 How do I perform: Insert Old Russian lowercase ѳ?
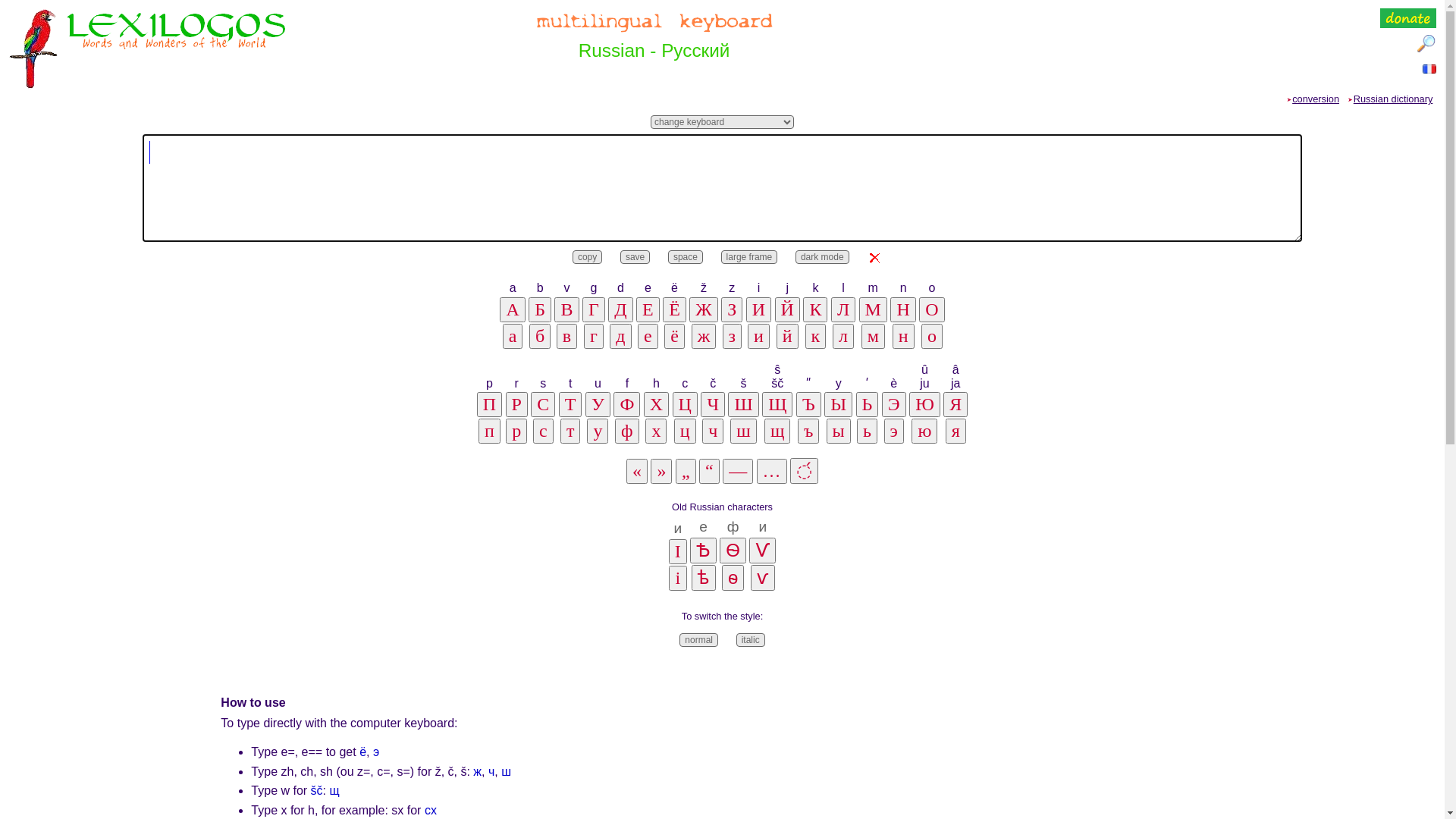[x=733, y=578]
